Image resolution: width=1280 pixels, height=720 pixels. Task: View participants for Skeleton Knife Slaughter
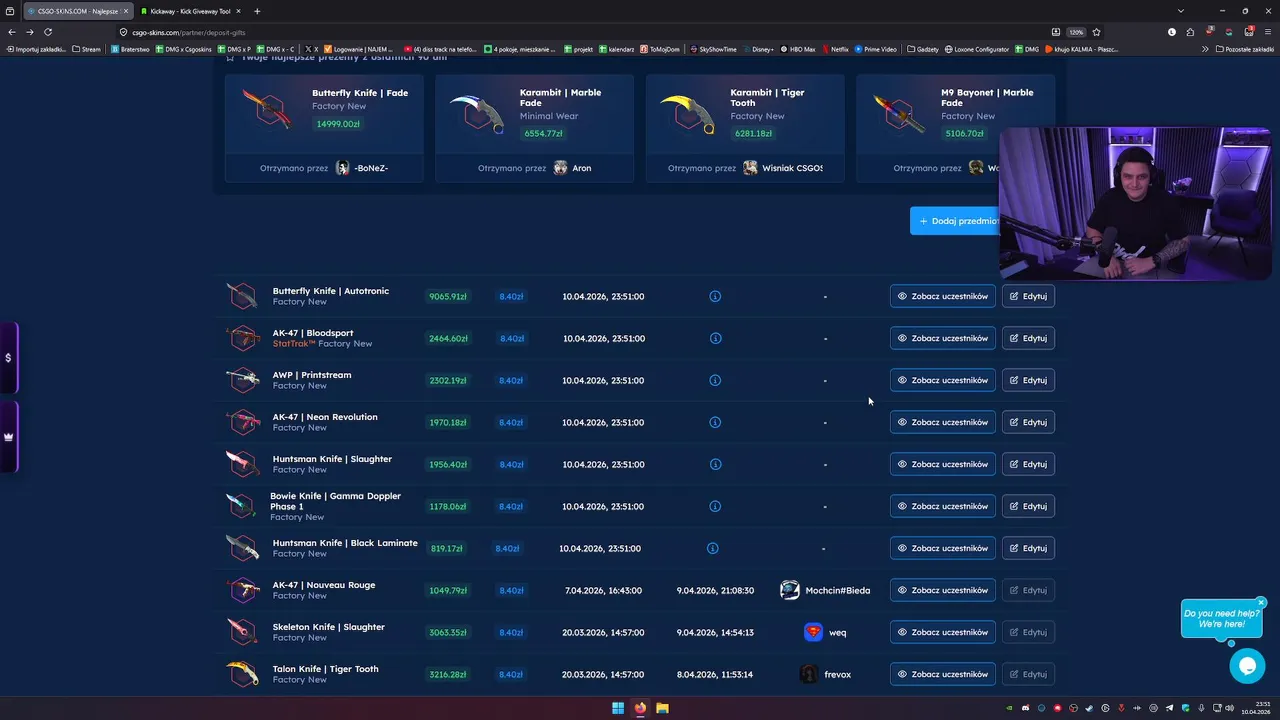pos(942,632)
